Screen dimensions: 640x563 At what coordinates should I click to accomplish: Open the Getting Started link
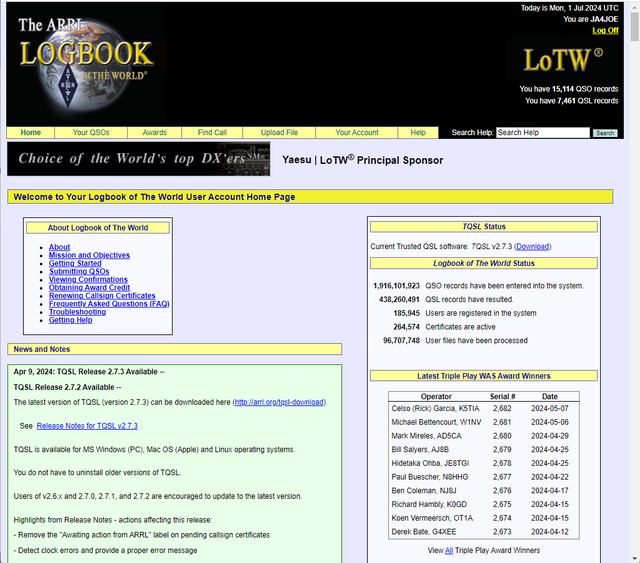[x=75, y=263]
